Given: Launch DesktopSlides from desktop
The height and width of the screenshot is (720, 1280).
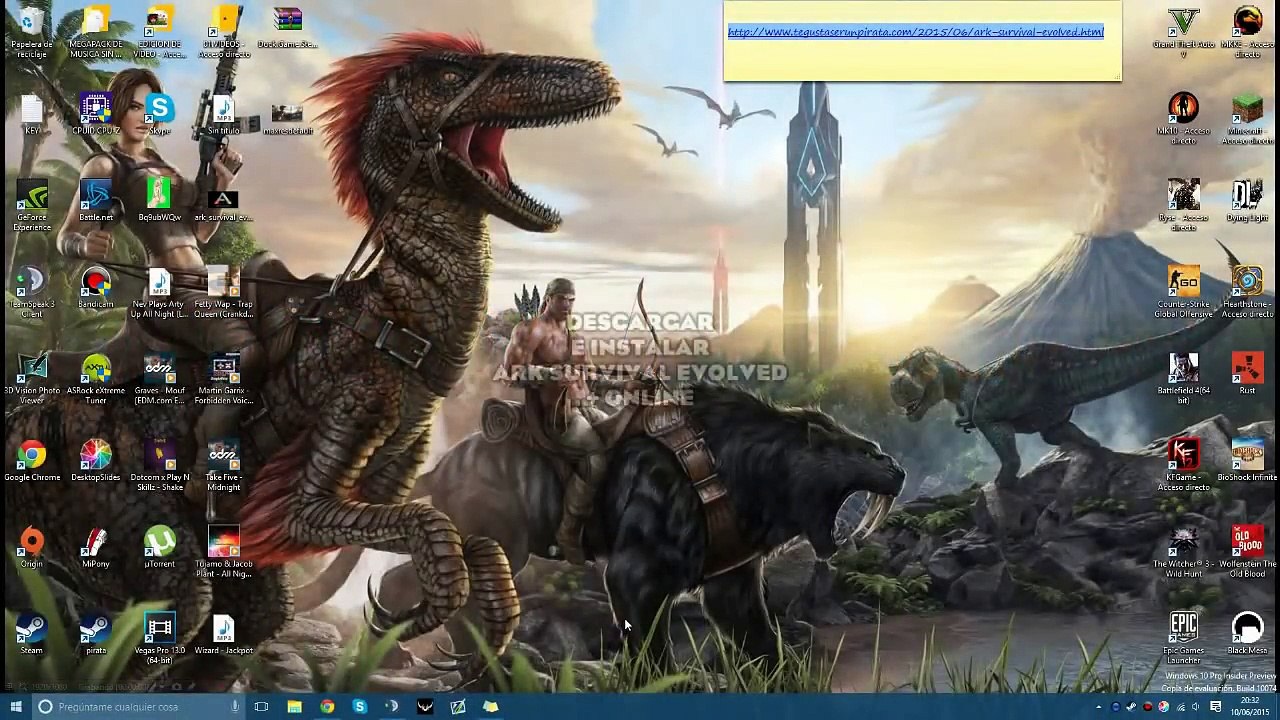Looking at the screenshot, I should pos(96,461).
